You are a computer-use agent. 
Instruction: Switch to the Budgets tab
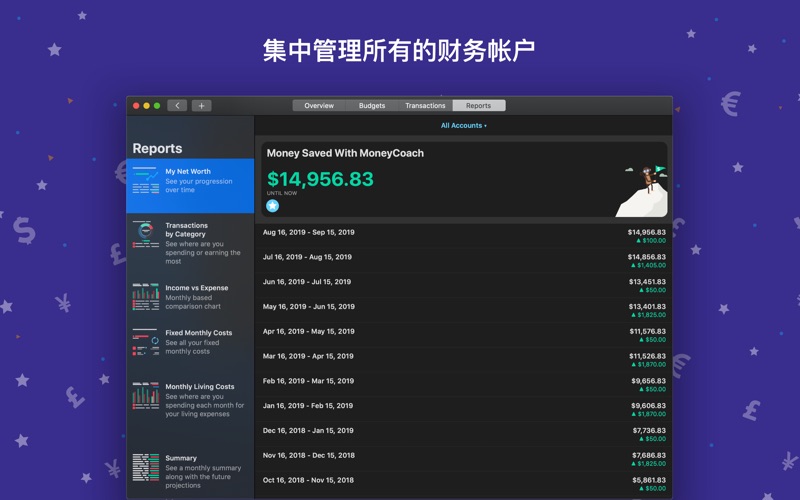point(372,106)
